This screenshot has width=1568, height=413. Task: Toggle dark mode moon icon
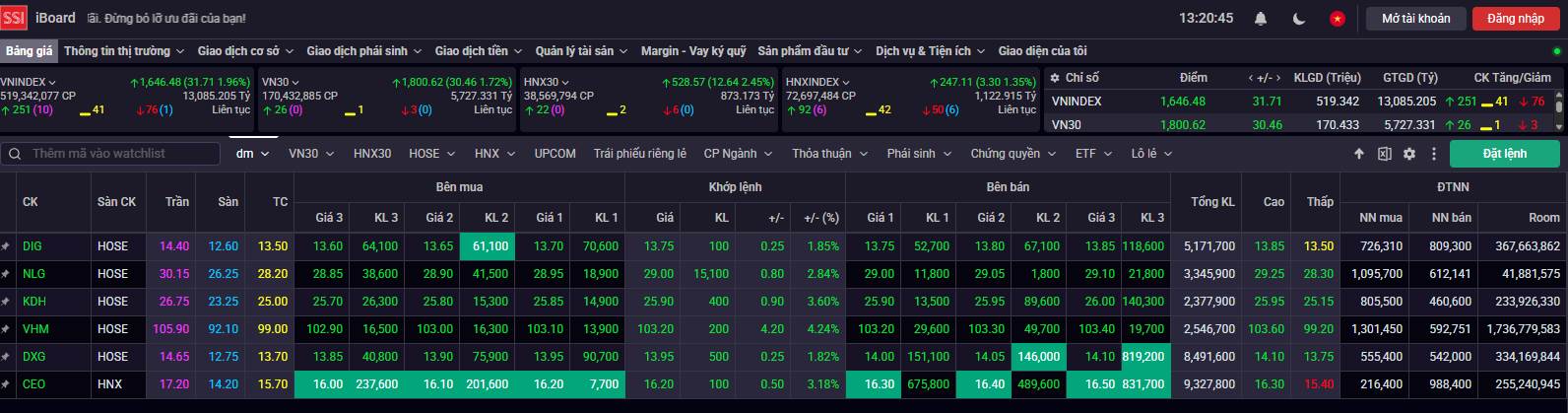coord(1299,18)
